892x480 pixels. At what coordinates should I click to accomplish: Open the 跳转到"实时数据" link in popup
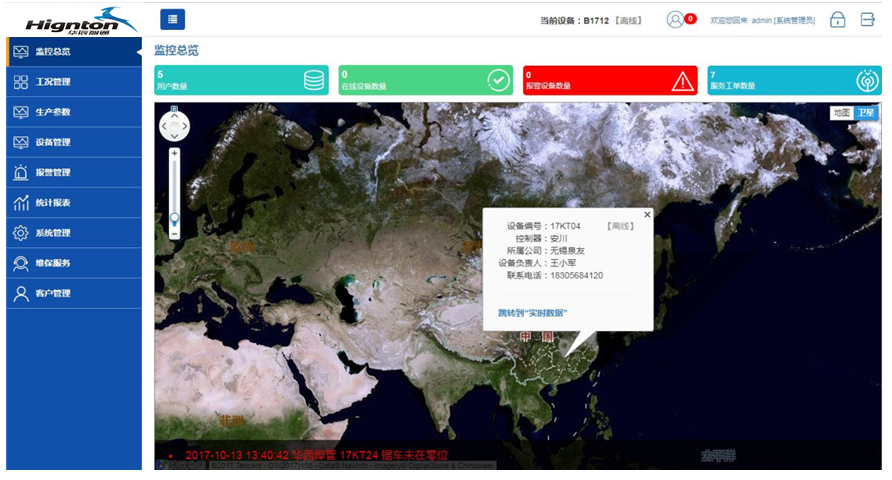[533, 313]
